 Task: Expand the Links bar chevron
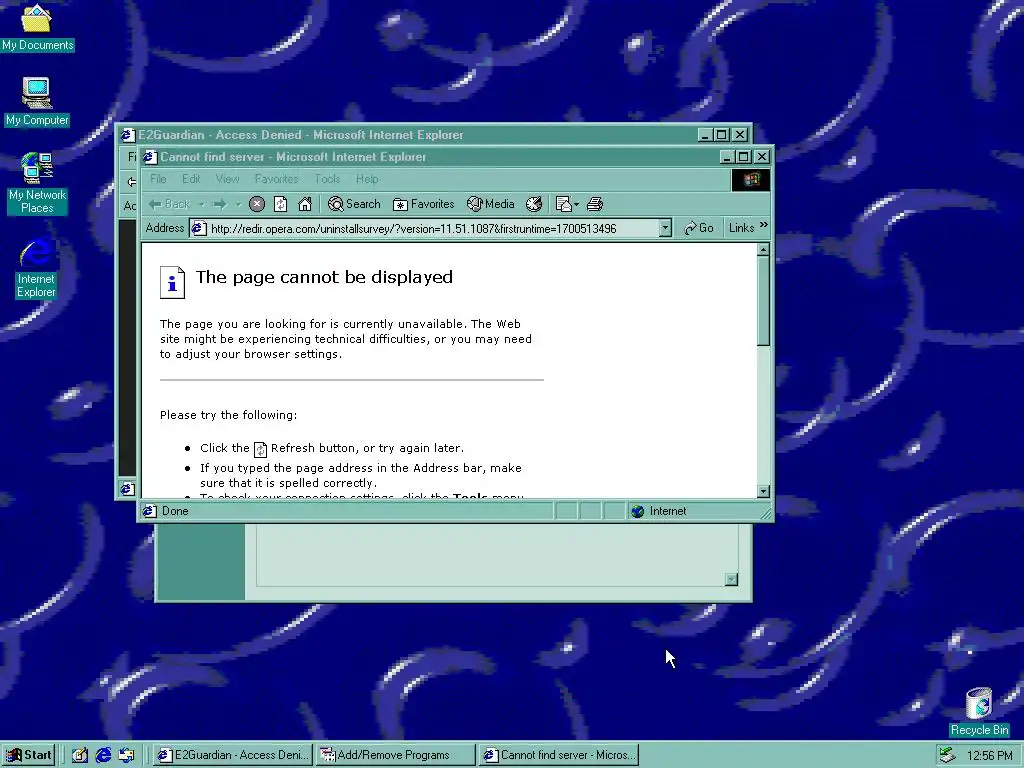pos(763,225)
